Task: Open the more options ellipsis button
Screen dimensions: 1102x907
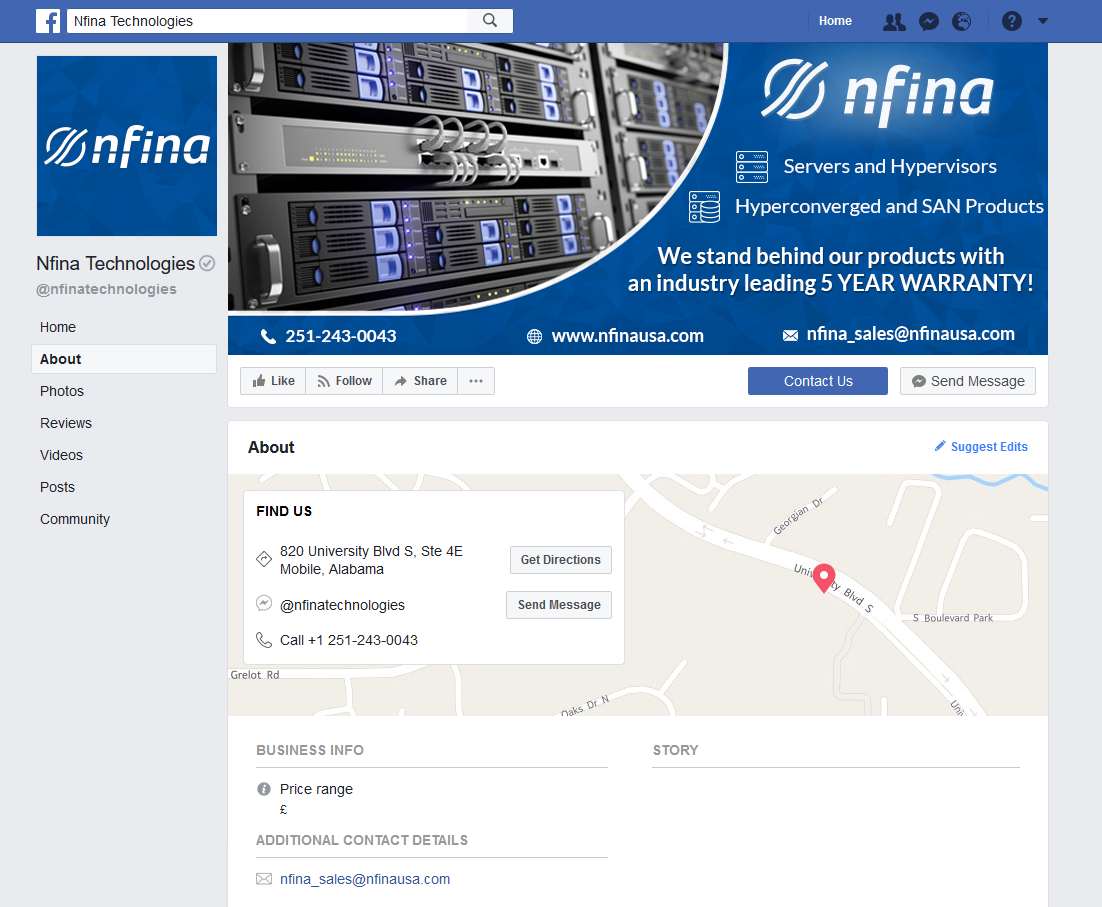Action: 476,381
